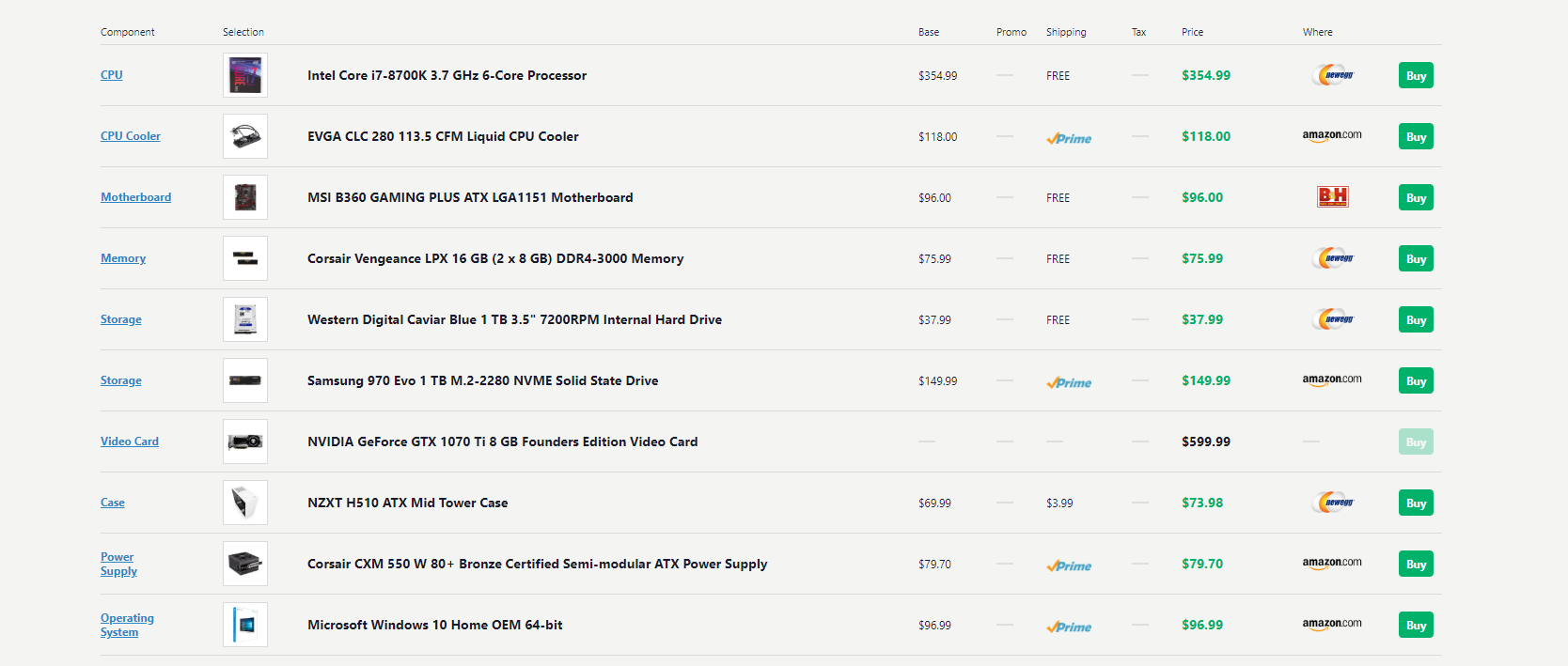Screen dimensions: 1568x666
Task: Open MSI B360 GAMING PLUS product name
Action: pyautogui.click(x=470, y=197)
